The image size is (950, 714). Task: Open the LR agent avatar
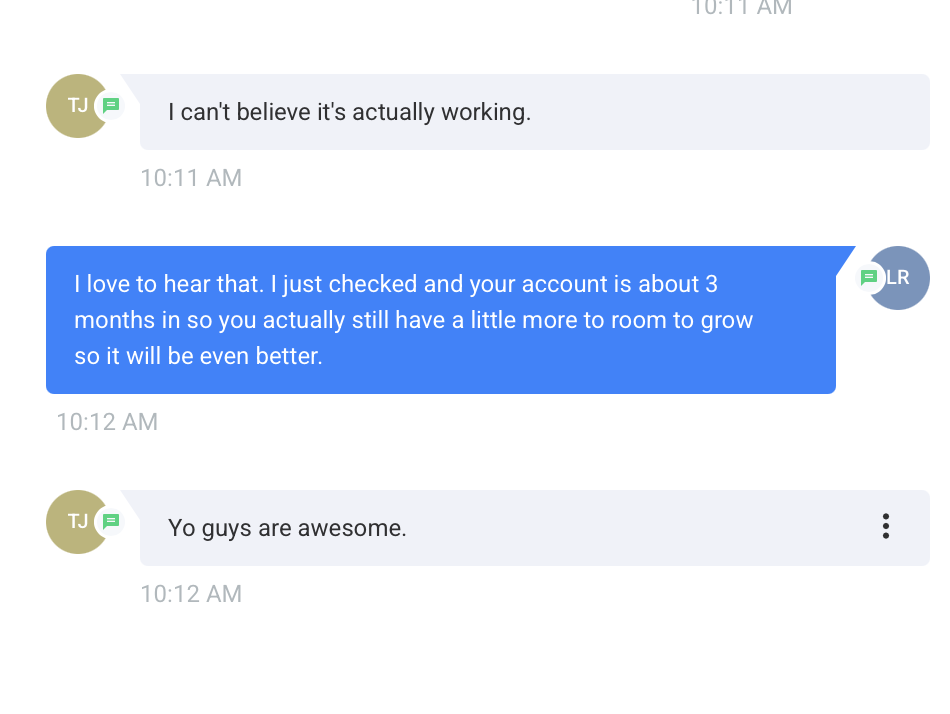[x=902, y=278]
